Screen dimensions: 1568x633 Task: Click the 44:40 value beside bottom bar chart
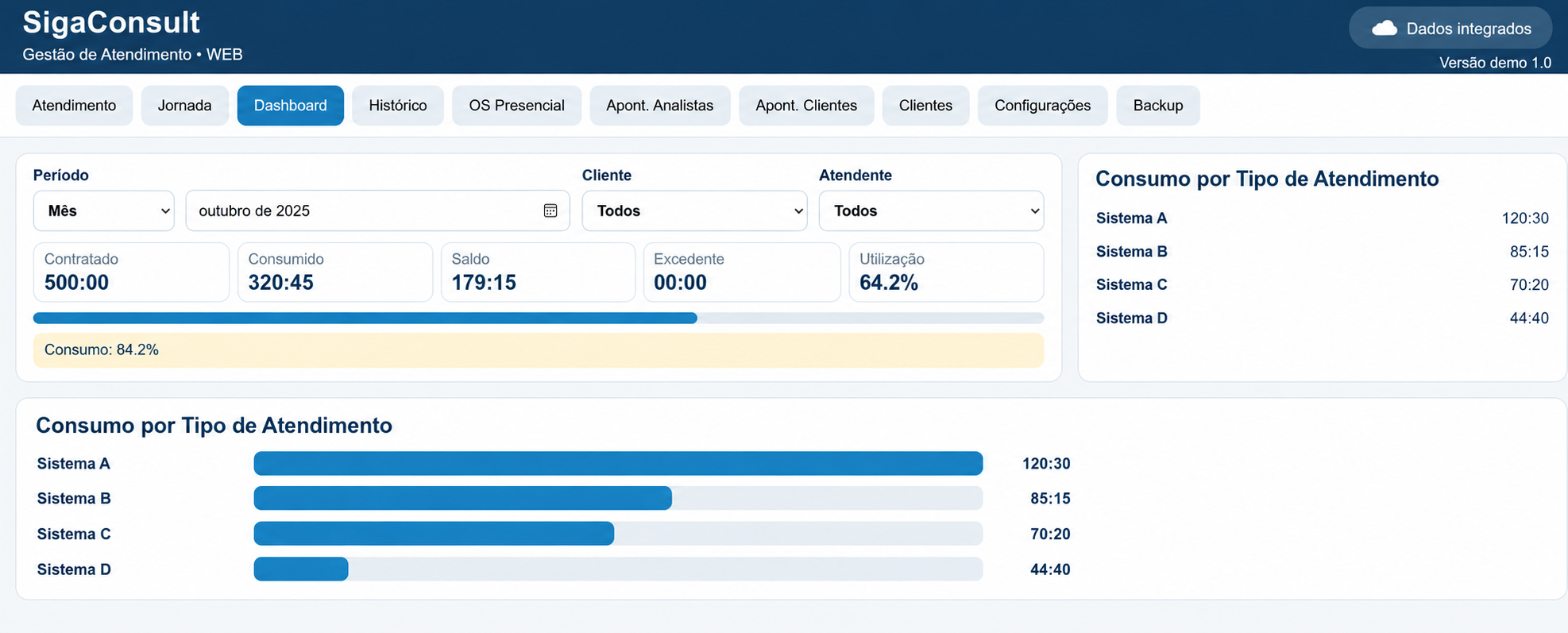[1050, 569]
